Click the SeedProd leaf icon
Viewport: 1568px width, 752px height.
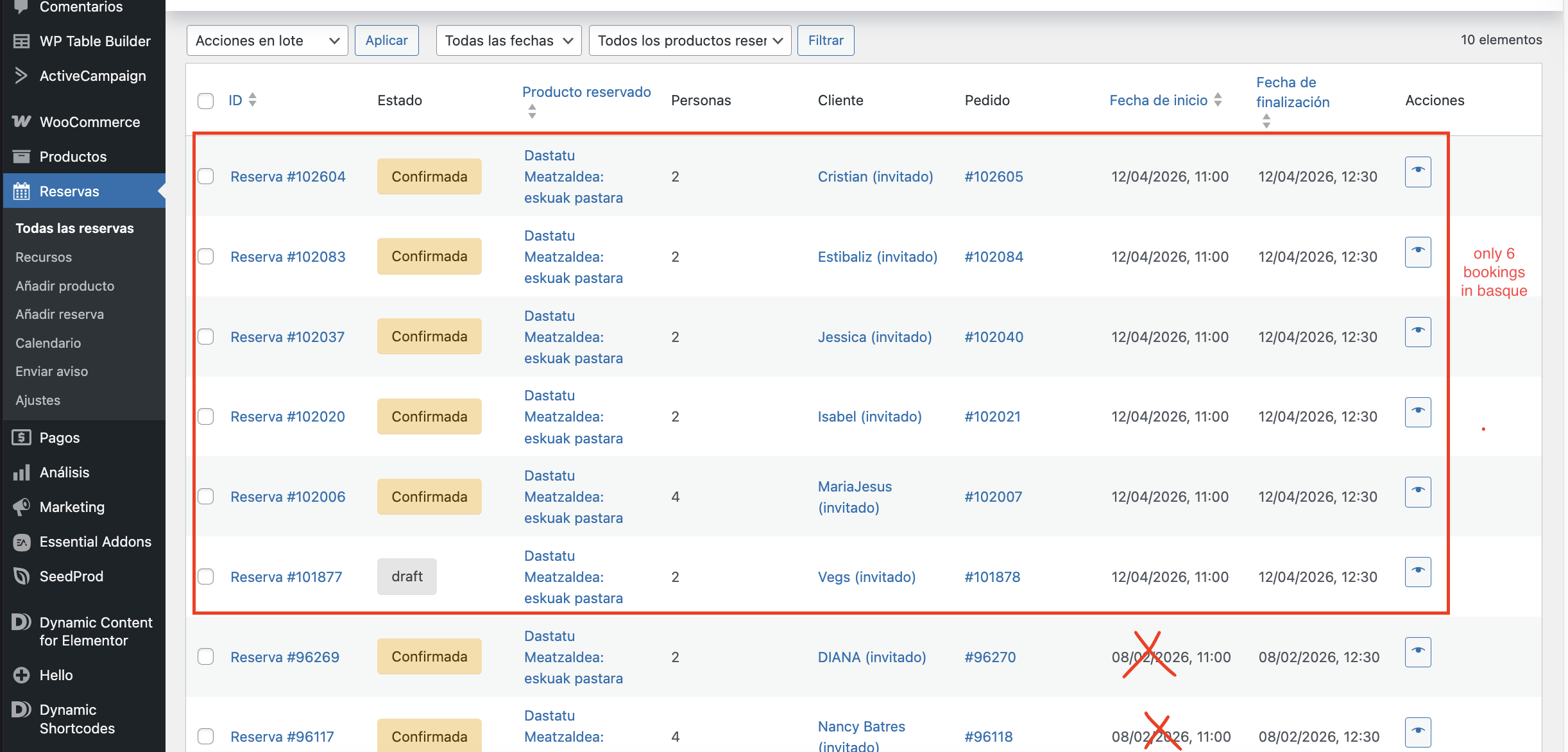21,576
